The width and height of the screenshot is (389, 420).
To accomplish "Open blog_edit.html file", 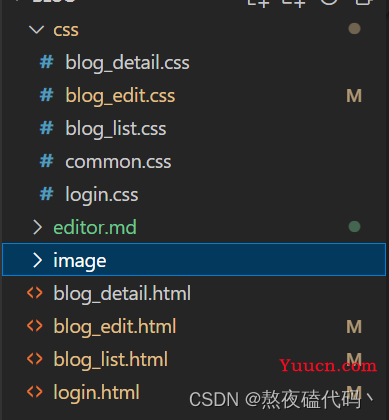I will (115, 327).
